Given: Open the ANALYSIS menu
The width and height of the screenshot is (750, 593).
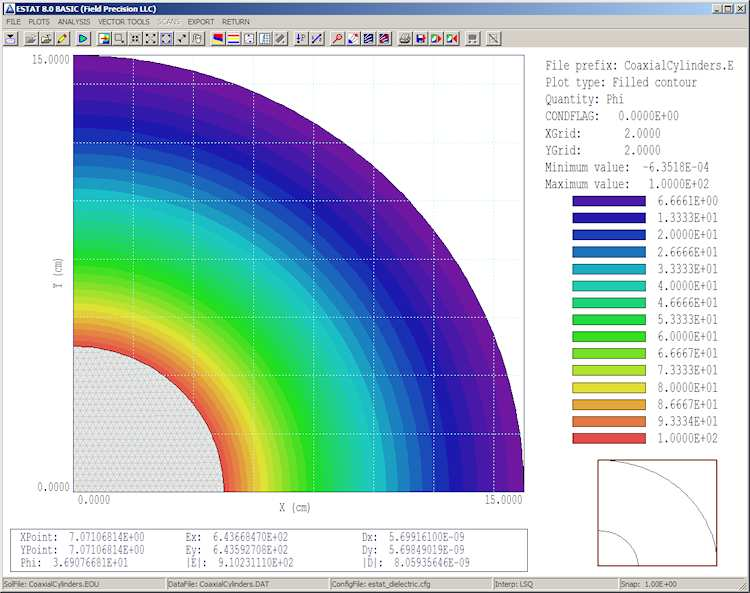Looking at the screenshot, I should pos(73,21).
